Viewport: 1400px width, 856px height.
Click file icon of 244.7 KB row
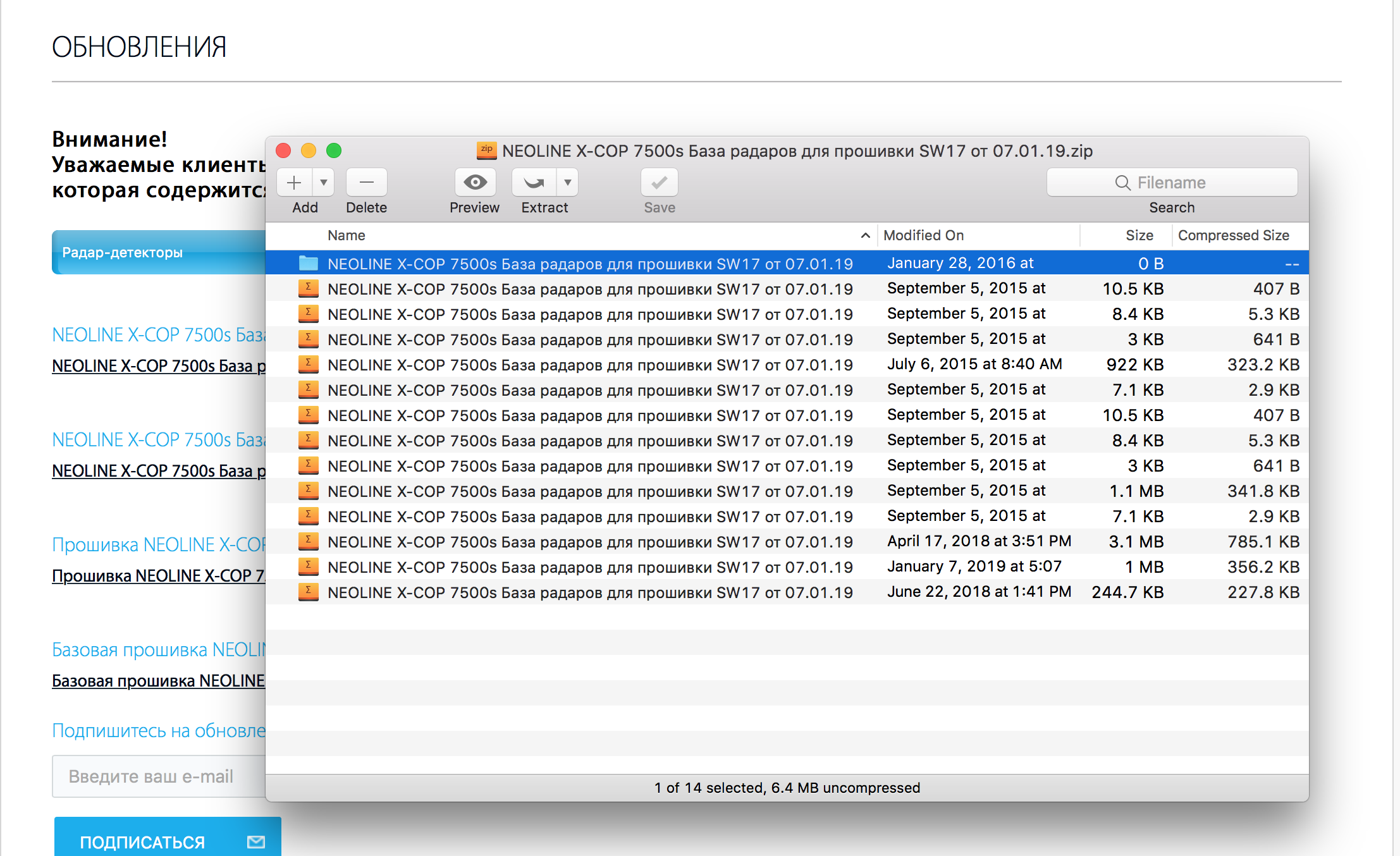tap(308, 592)
